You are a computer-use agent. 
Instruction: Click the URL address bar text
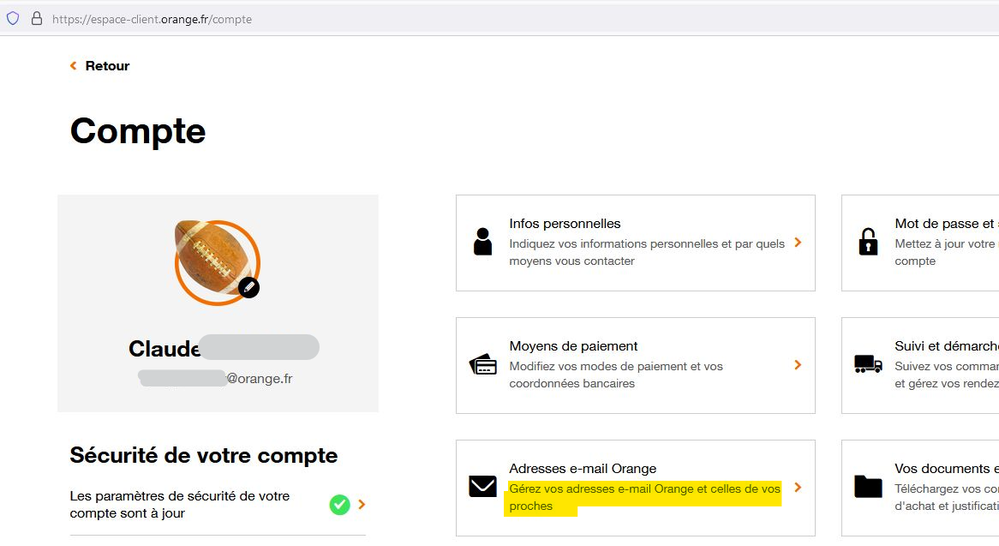[152, 19]
